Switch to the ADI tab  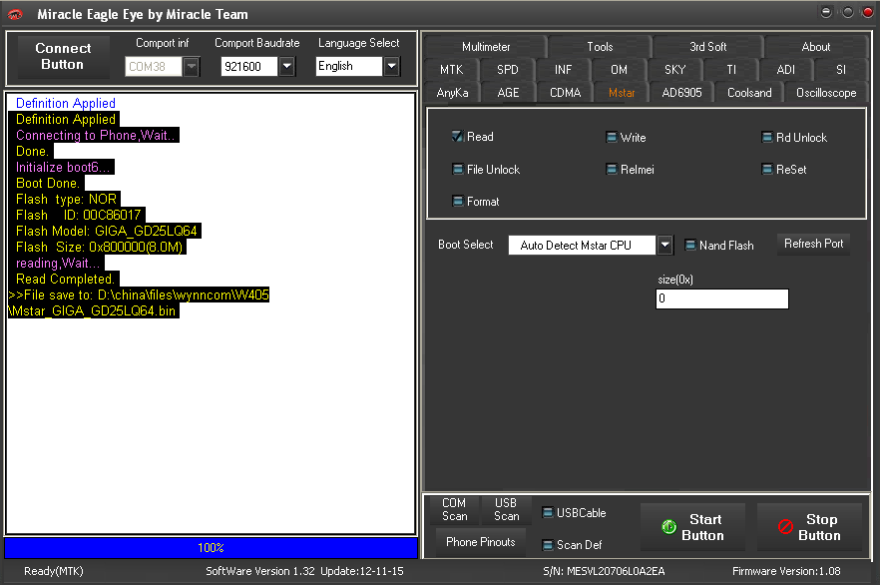[786, 70]
